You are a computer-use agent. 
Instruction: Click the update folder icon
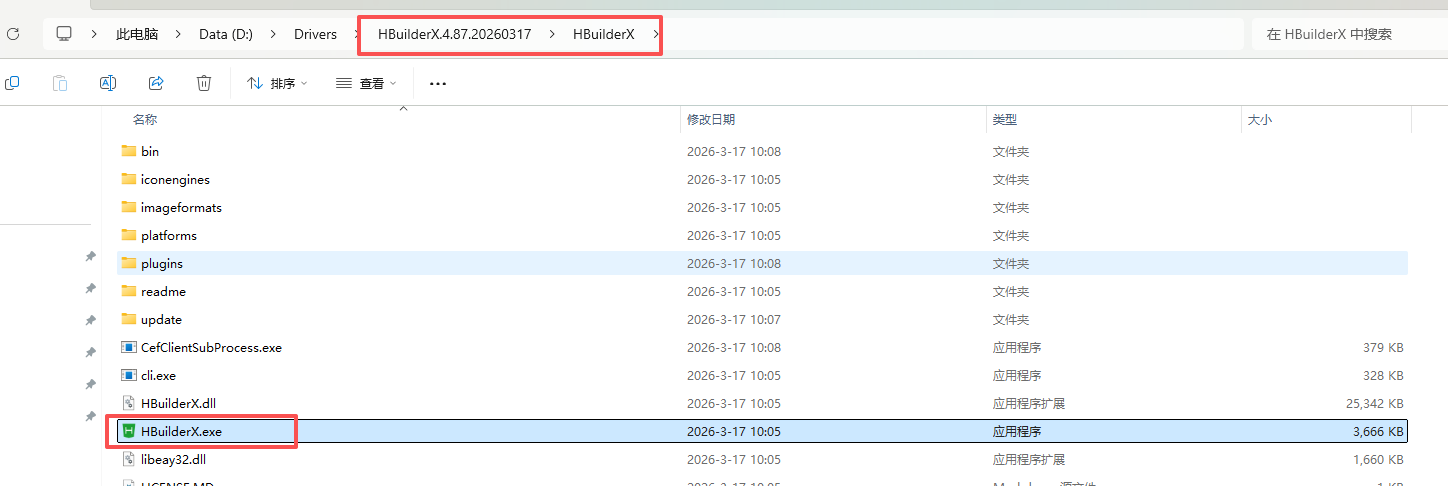point(128,319)
